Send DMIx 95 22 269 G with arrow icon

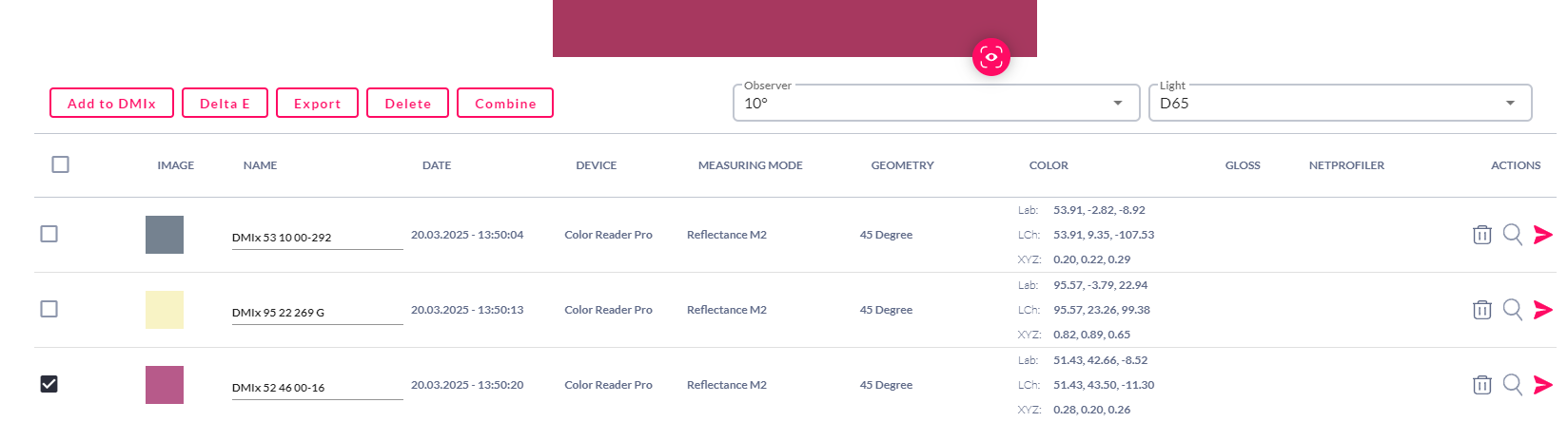coord(1543,310)
